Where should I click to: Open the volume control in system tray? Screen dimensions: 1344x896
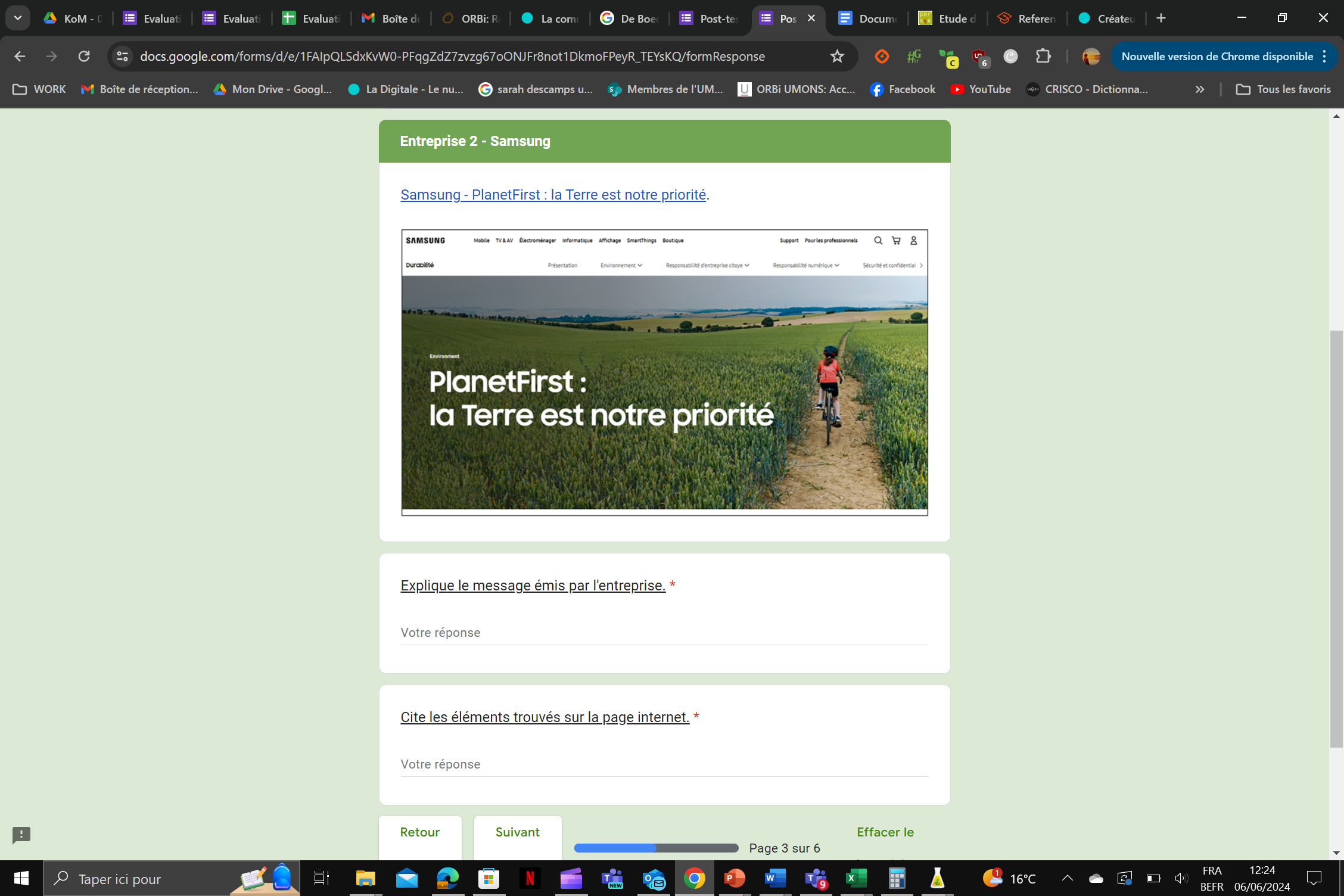[1181, 879]
